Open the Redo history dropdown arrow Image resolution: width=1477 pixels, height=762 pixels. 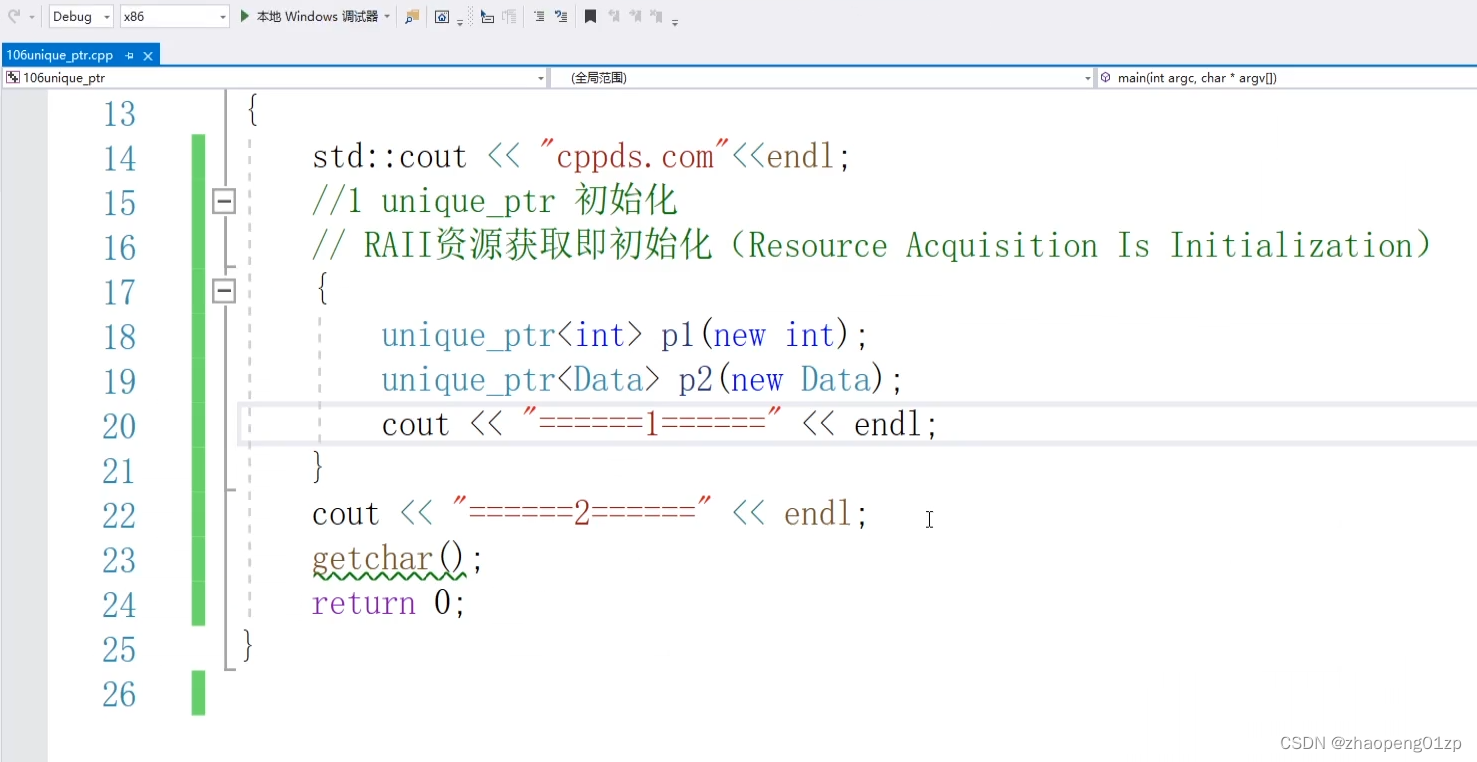[x=32, y=17]
